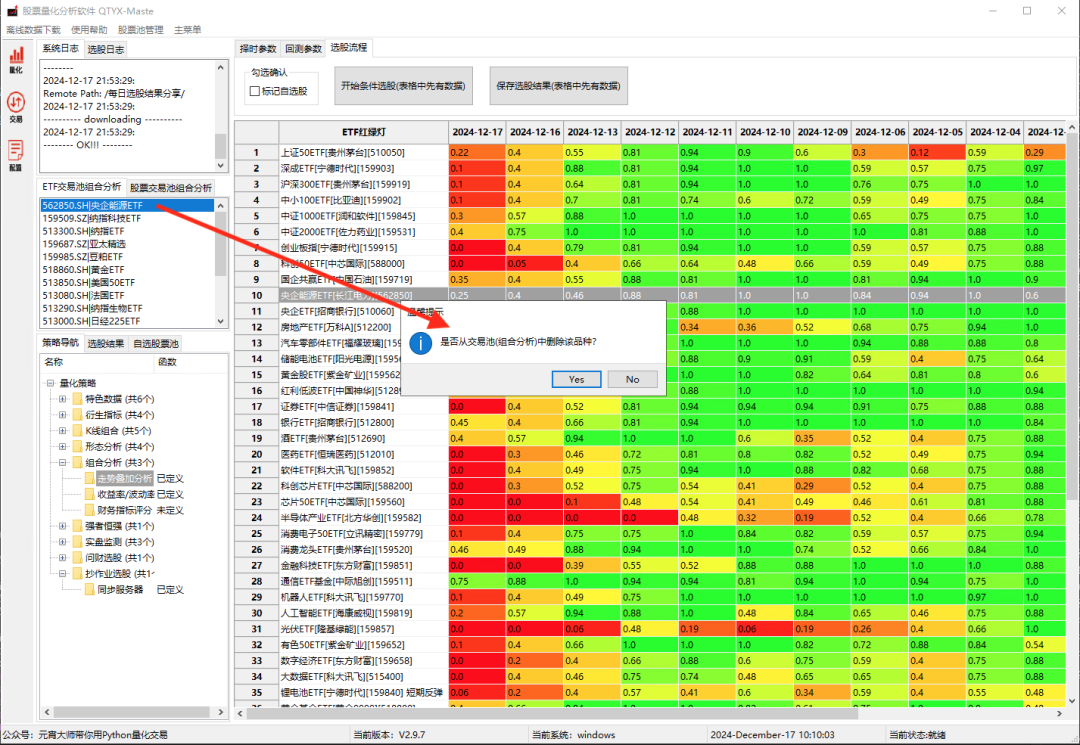The image size is (1080, 745).
Task: Click the row 1 上证50ETF name cell
Action: tap(364, 152)
